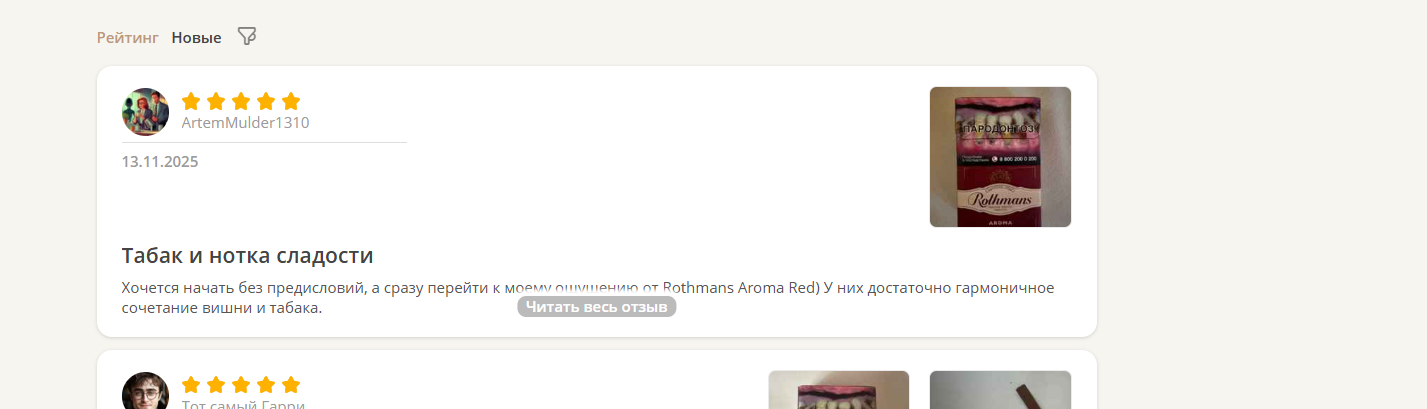The height and width of the screenshot is (409, 1427).
Task: Sort reviews by Рейтинг tab
Action: 128,38
